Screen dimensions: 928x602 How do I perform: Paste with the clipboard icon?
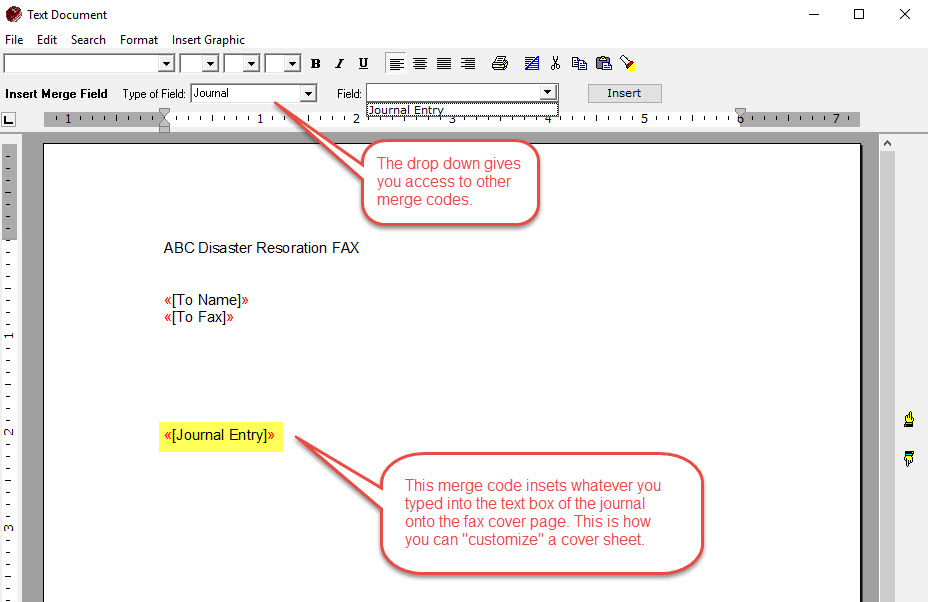[x=603, y=63]
